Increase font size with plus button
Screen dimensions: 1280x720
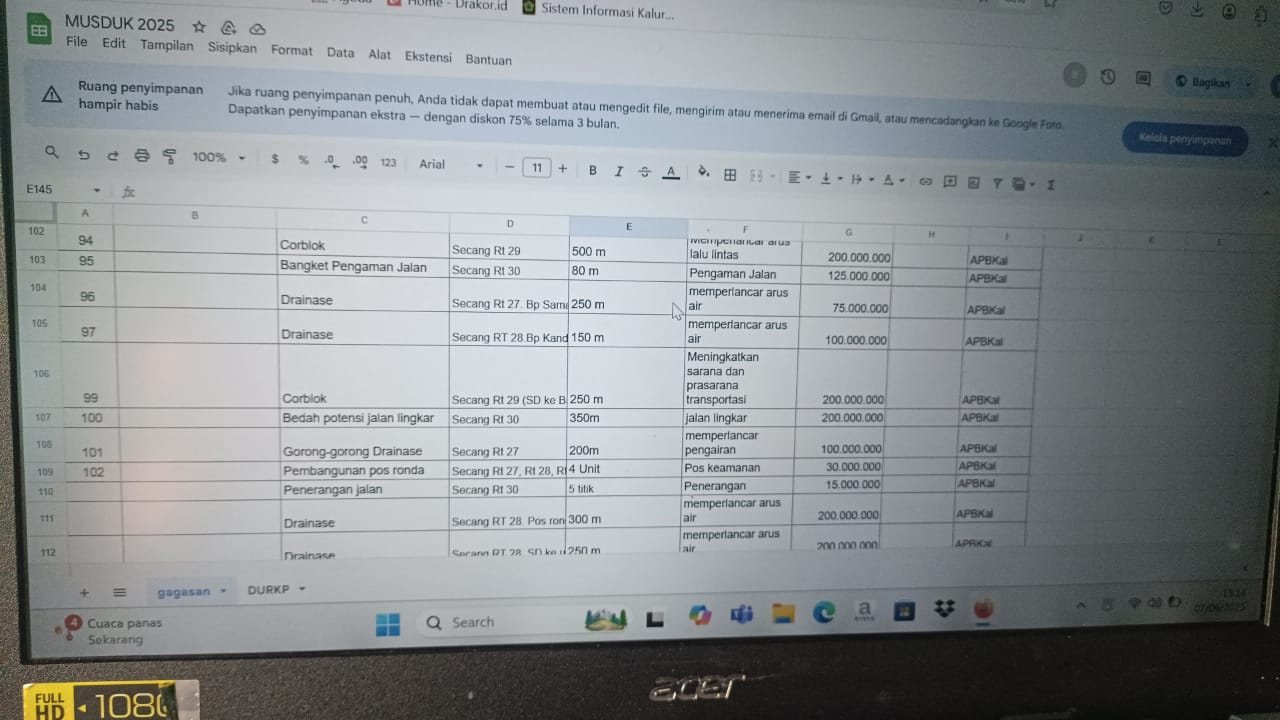point(562,168)
